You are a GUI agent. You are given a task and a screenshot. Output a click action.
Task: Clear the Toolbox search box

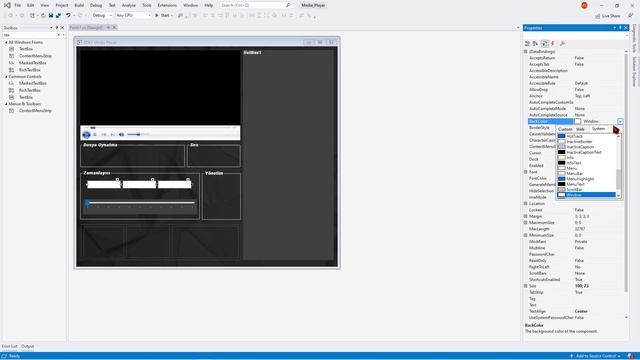pyautogui.click(x=59, y=35)
